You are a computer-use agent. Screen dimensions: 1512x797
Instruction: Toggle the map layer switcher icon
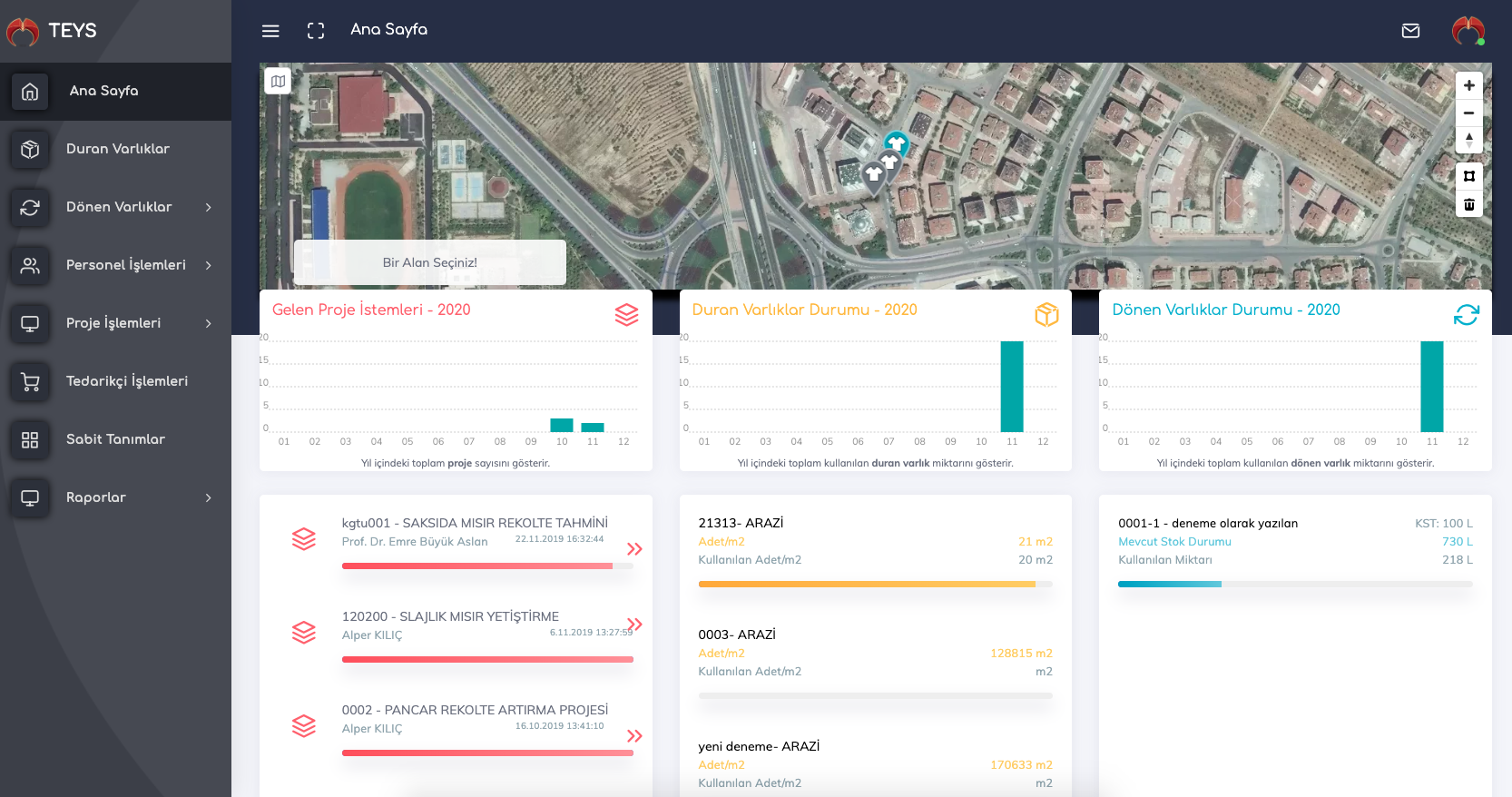pos(279,82)
